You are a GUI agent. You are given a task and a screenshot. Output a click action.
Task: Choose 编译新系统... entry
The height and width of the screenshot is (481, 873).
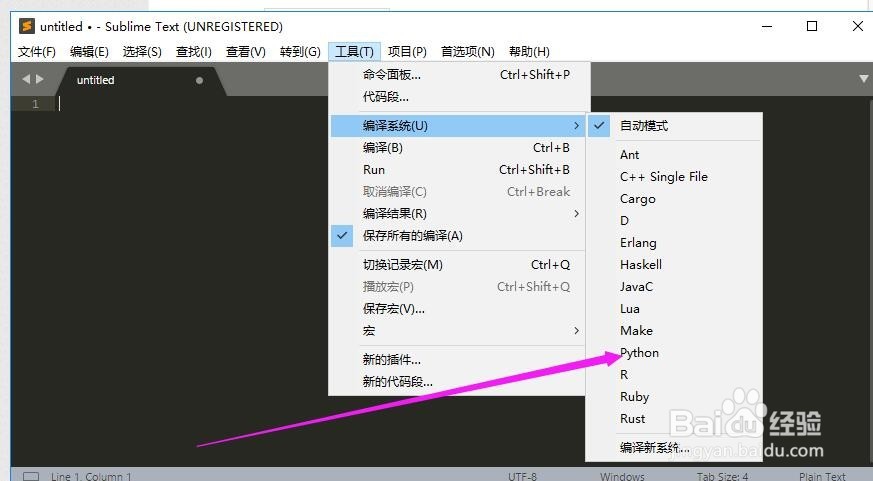674,448
